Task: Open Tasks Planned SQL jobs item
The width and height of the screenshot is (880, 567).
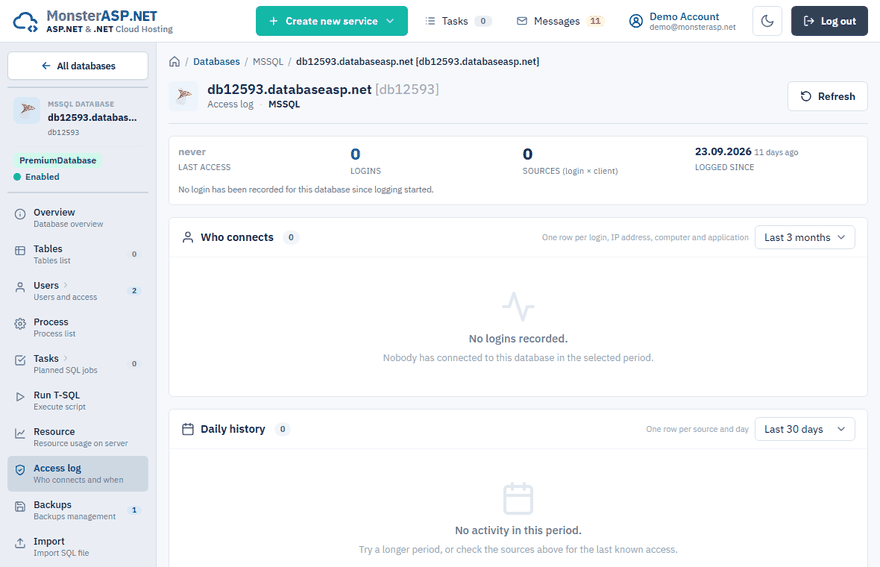Action: 78,364
